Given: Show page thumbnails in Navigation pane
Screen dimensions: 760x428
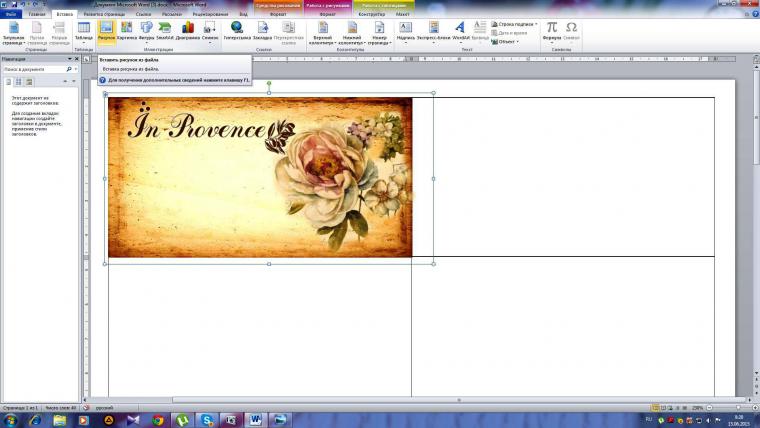Looking at the screenshot, I should 18,82.
